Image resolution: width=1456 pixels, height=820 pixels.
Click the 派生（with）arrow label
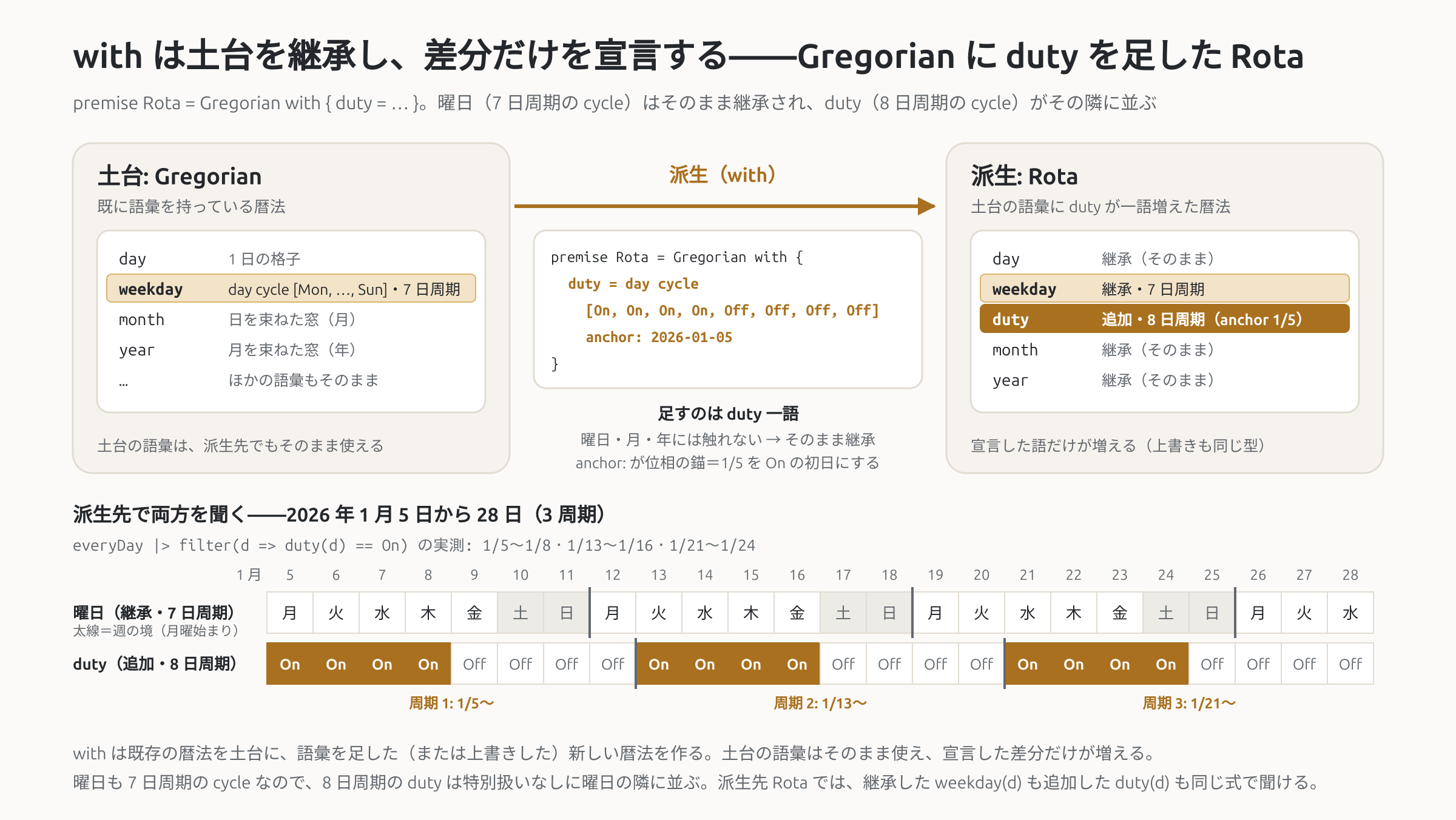(x=722, y=175)
